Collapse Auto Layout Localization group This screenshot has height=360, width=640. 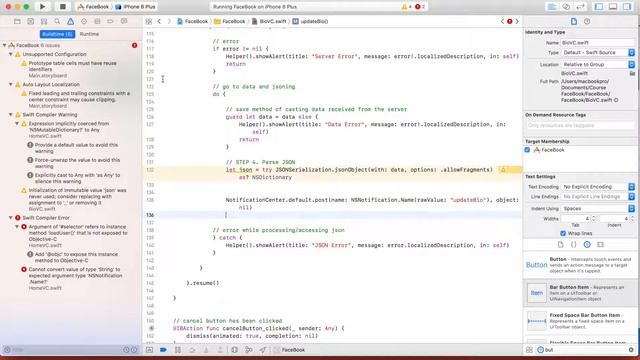point(11,84)
